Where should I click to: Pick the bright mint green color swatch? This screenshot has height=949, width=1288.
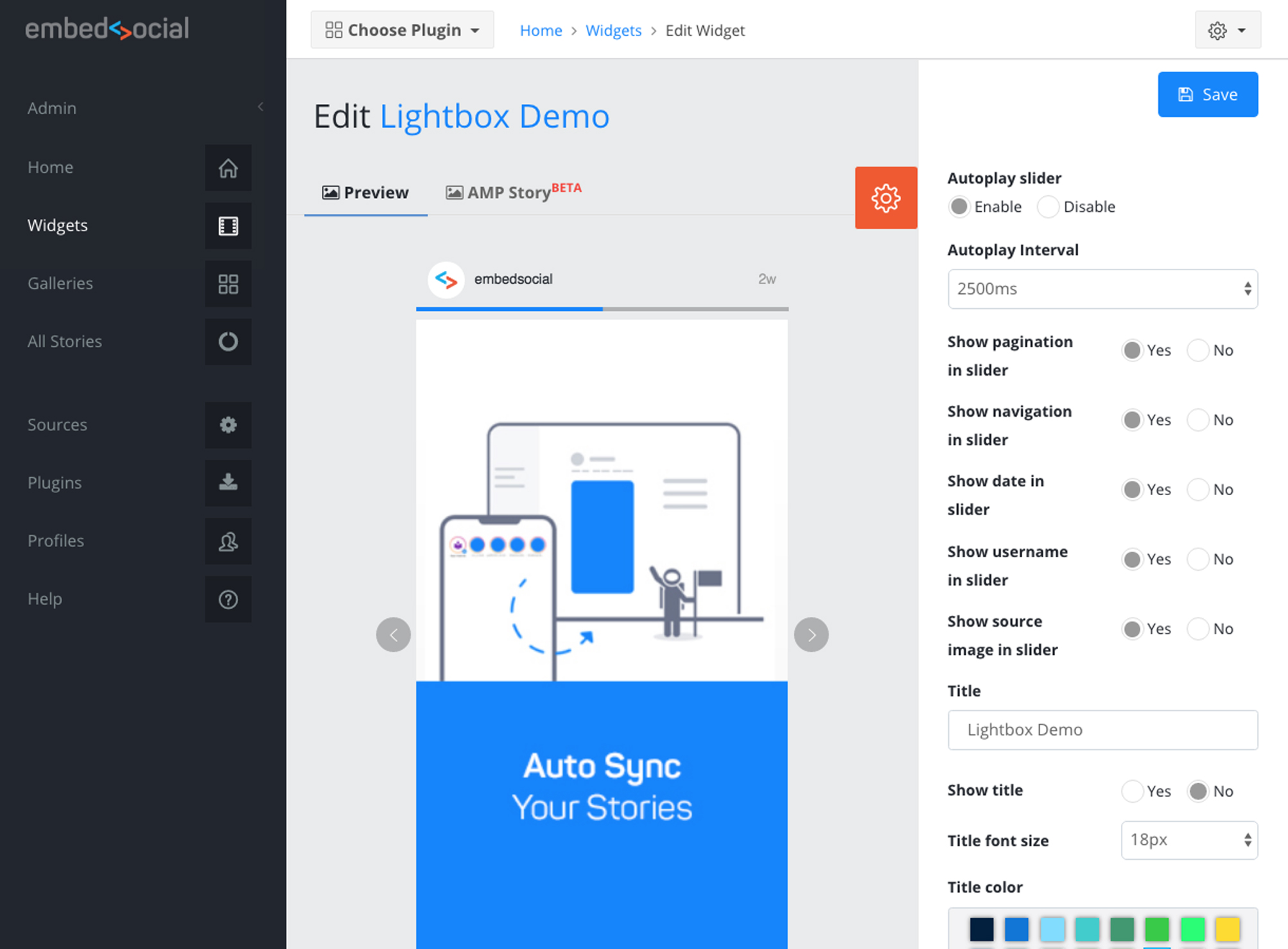tap(1192, 929)
